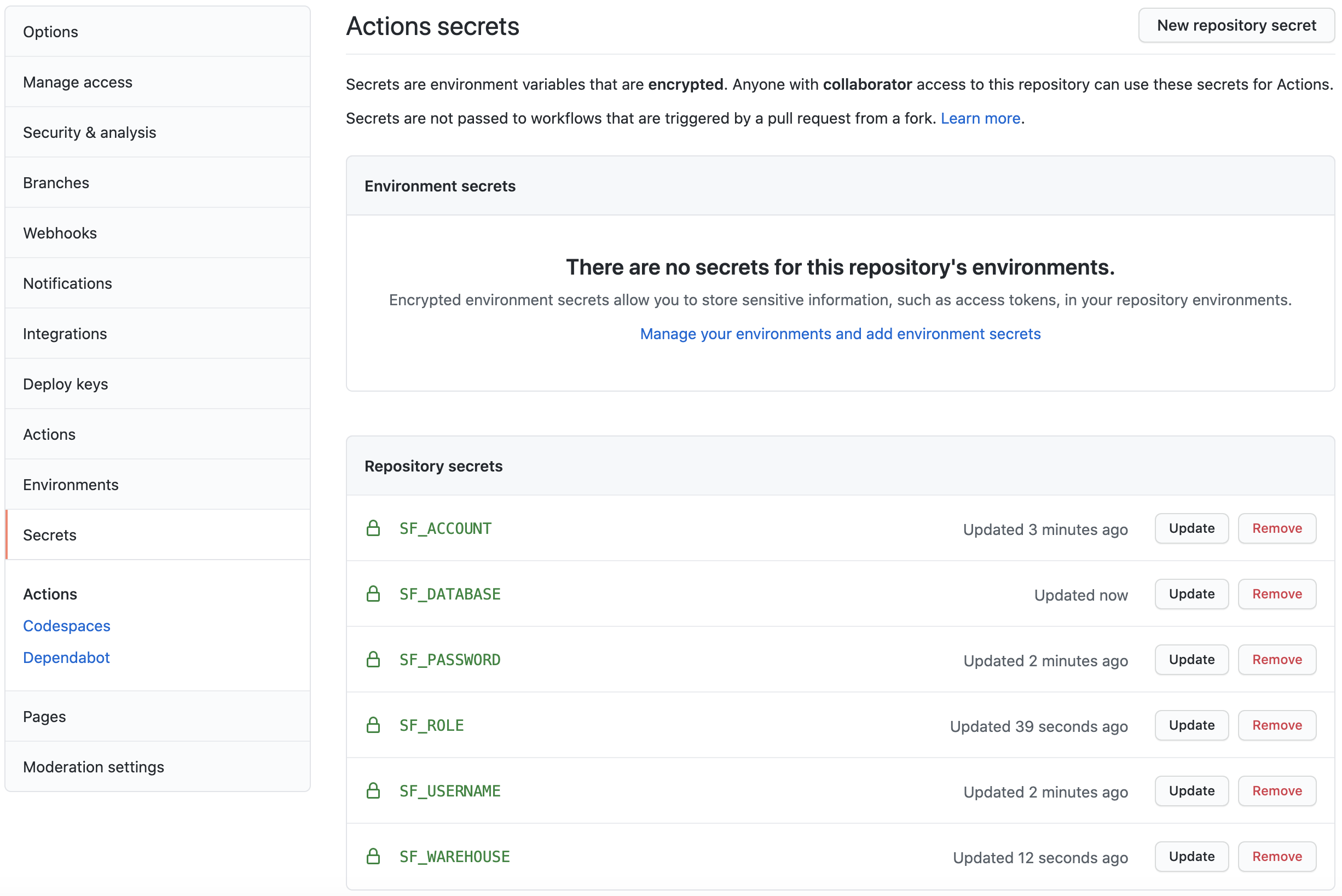Update the SF_PASSWORD secret
The height and width of the screenshot is (896, 1342).
[1191, 660]
